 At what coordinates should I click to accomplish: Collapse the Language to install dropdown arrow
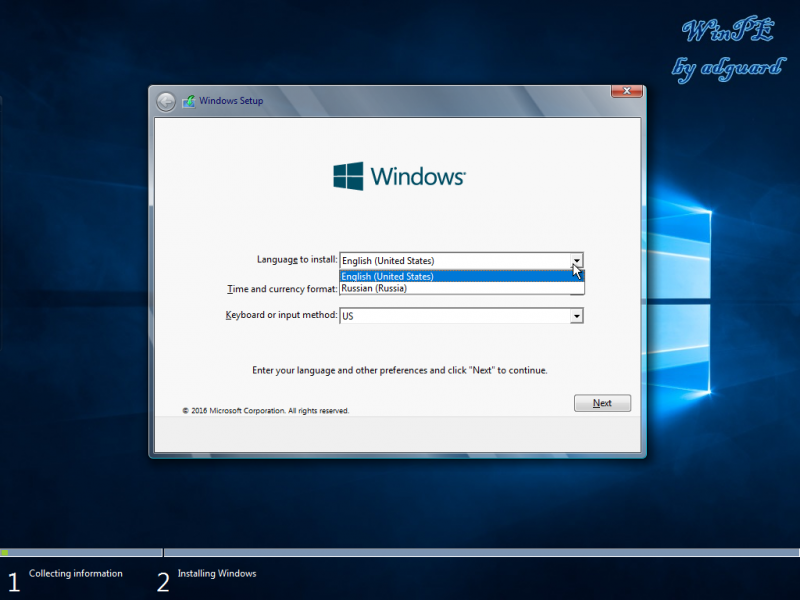(x=577, y=261)
